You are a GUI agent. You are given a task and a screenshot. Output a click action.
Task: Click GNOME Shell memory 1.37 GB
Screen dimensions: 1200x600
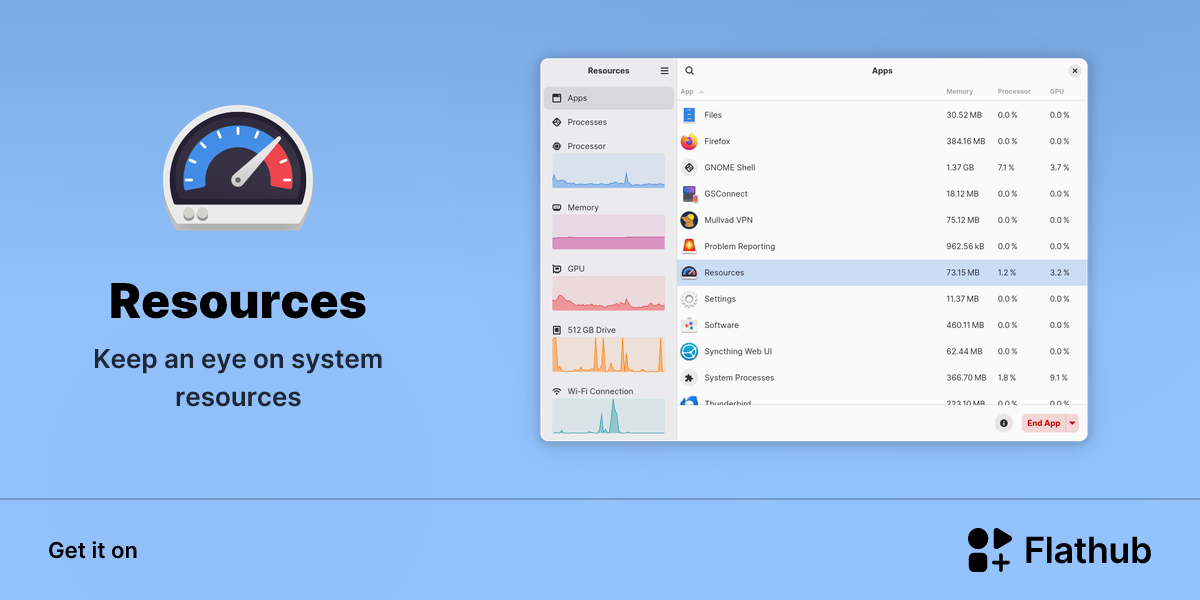pos(960,168)
